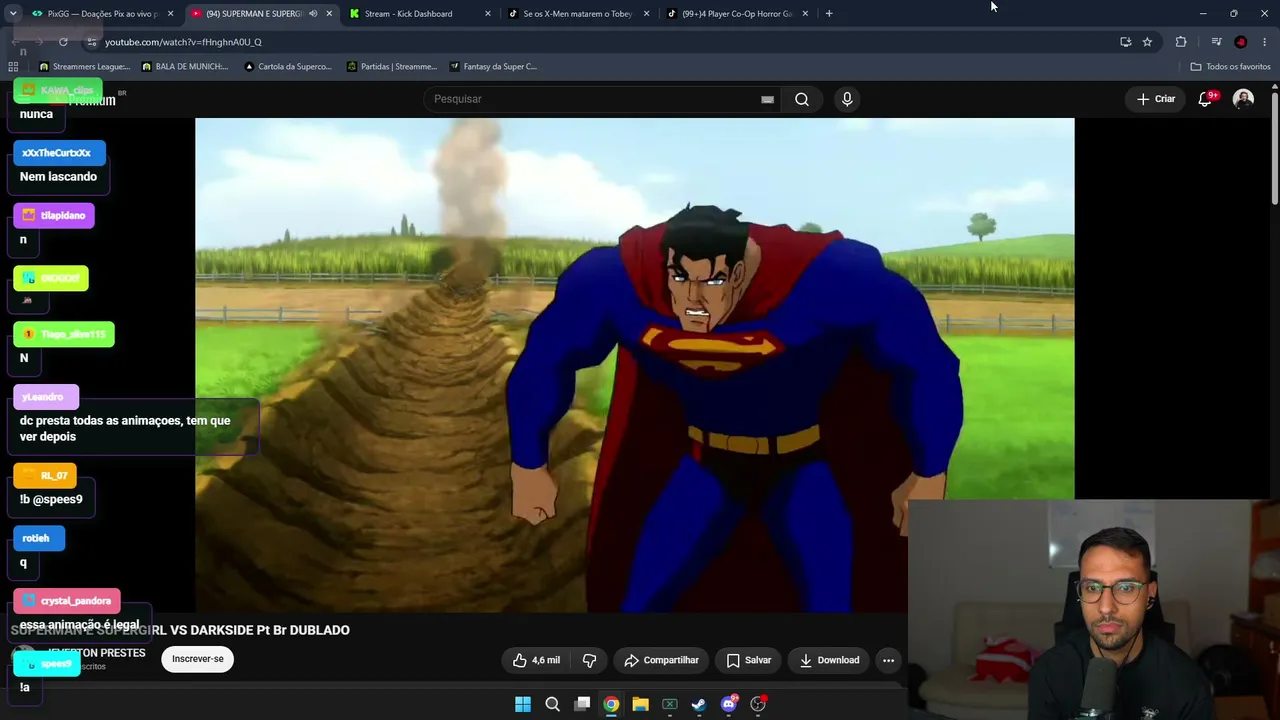Open the Chrome apps grid in bookmarks bar
The height and width of the screenshot is (720, 1280).
(x=13, y=67)
